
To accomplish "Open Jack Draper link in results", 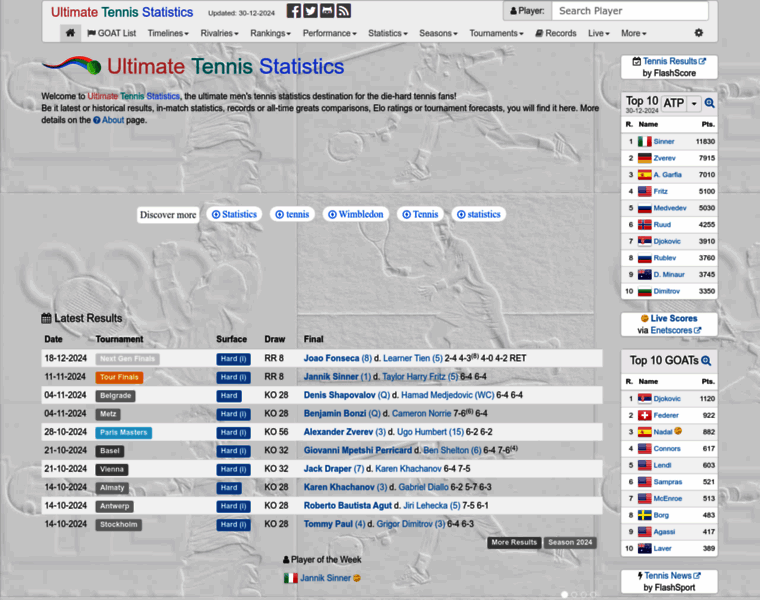I will 328,469.
